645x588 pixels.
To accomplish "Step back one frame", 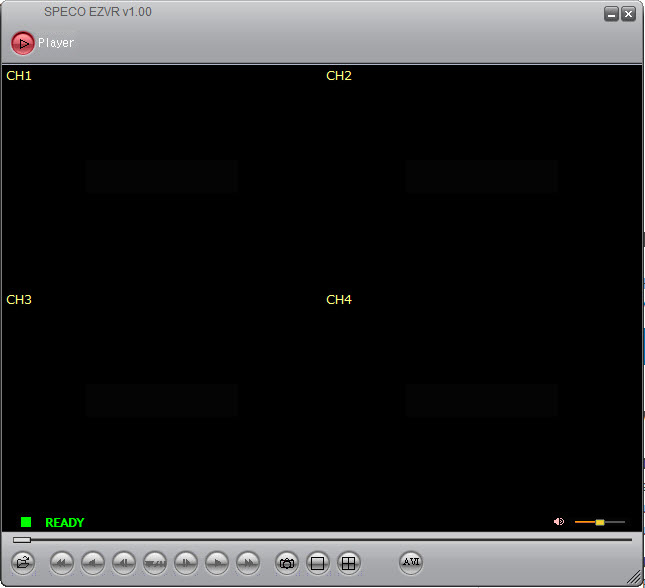I will pyautogui.click(x=124, y=563).
